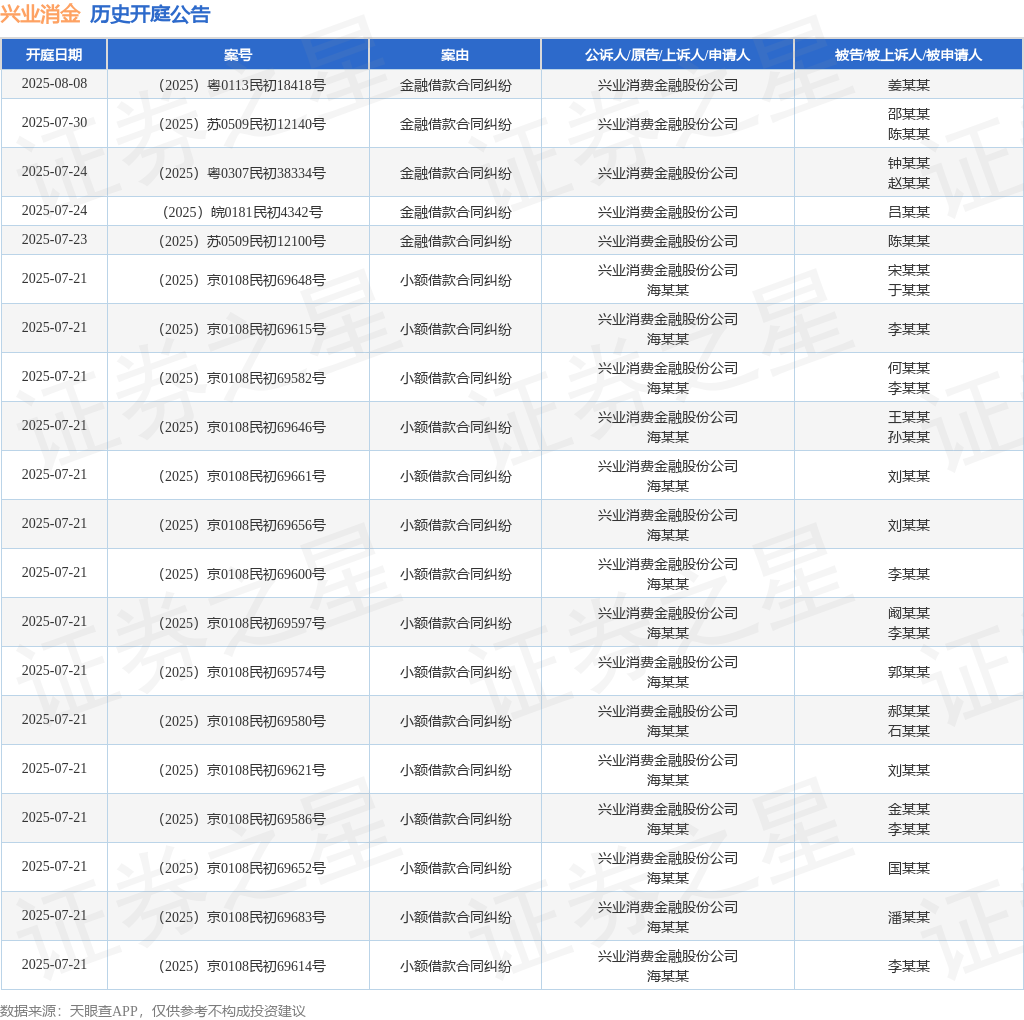Click defendant 金某某
This screenshot has width=1024, height=1020.
point(908,808)
